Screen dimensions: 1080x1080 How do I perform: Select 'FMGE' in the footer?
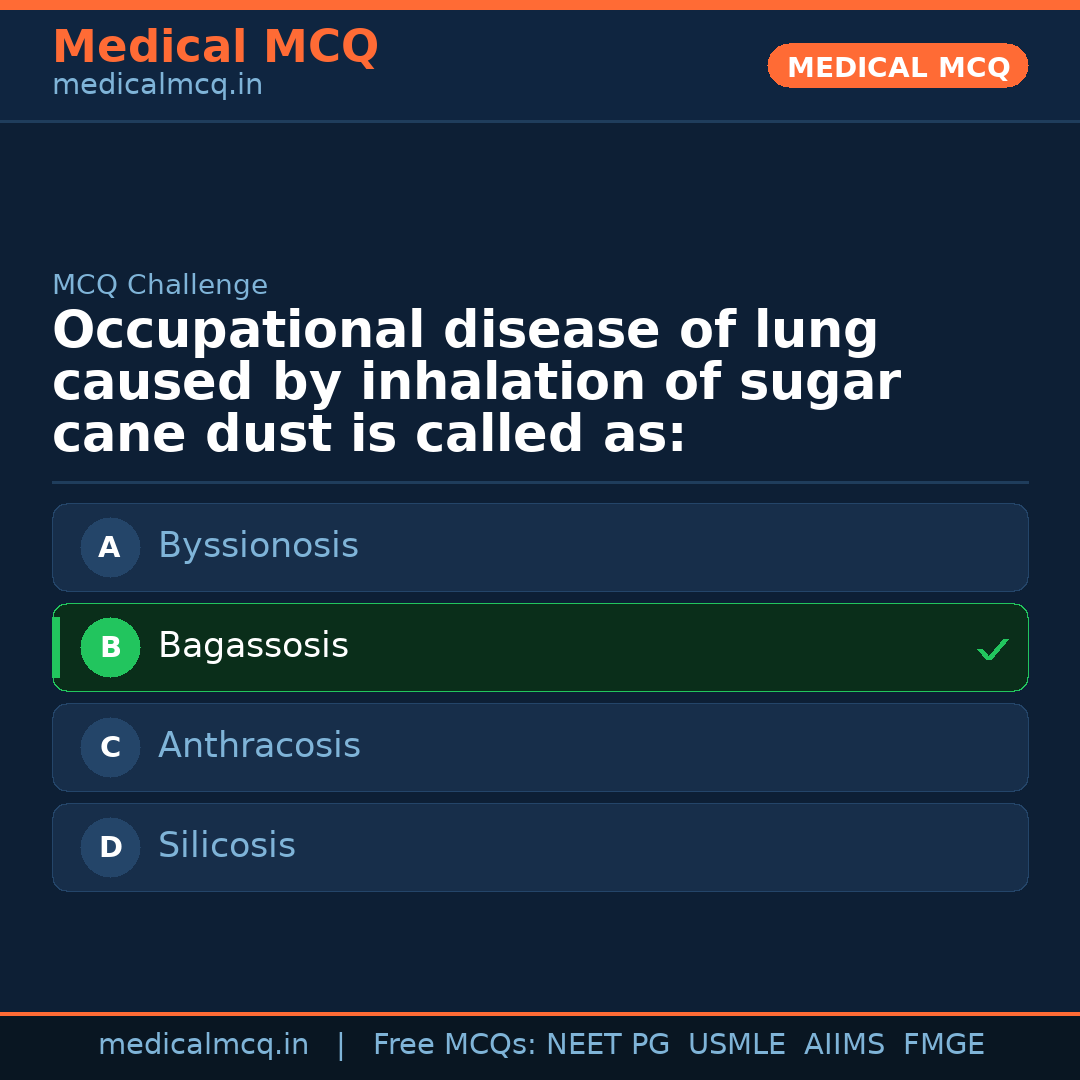coord(944,1045)
